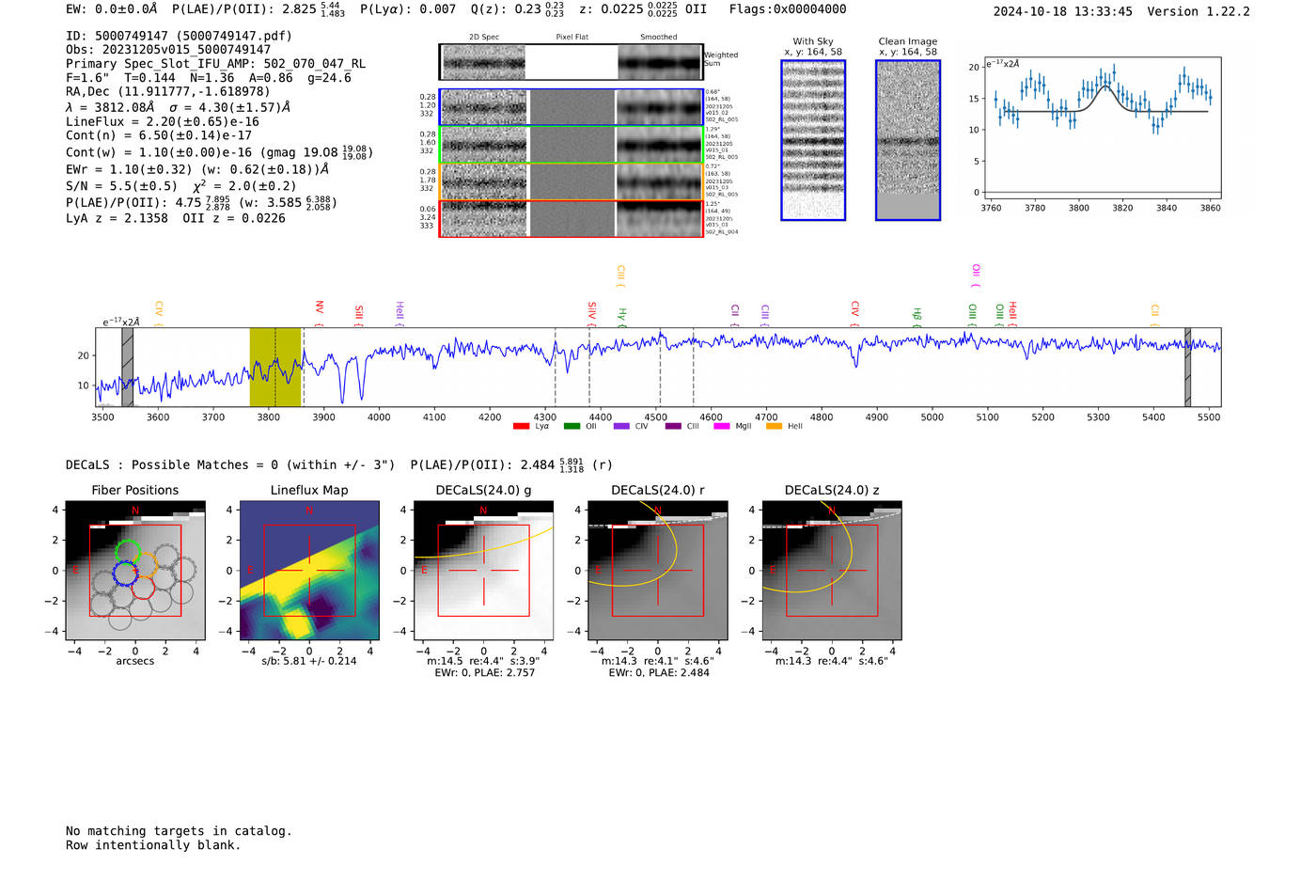
Task: Click the green fiber circle in Fiber Positions
Action: [x=128, y=553]
